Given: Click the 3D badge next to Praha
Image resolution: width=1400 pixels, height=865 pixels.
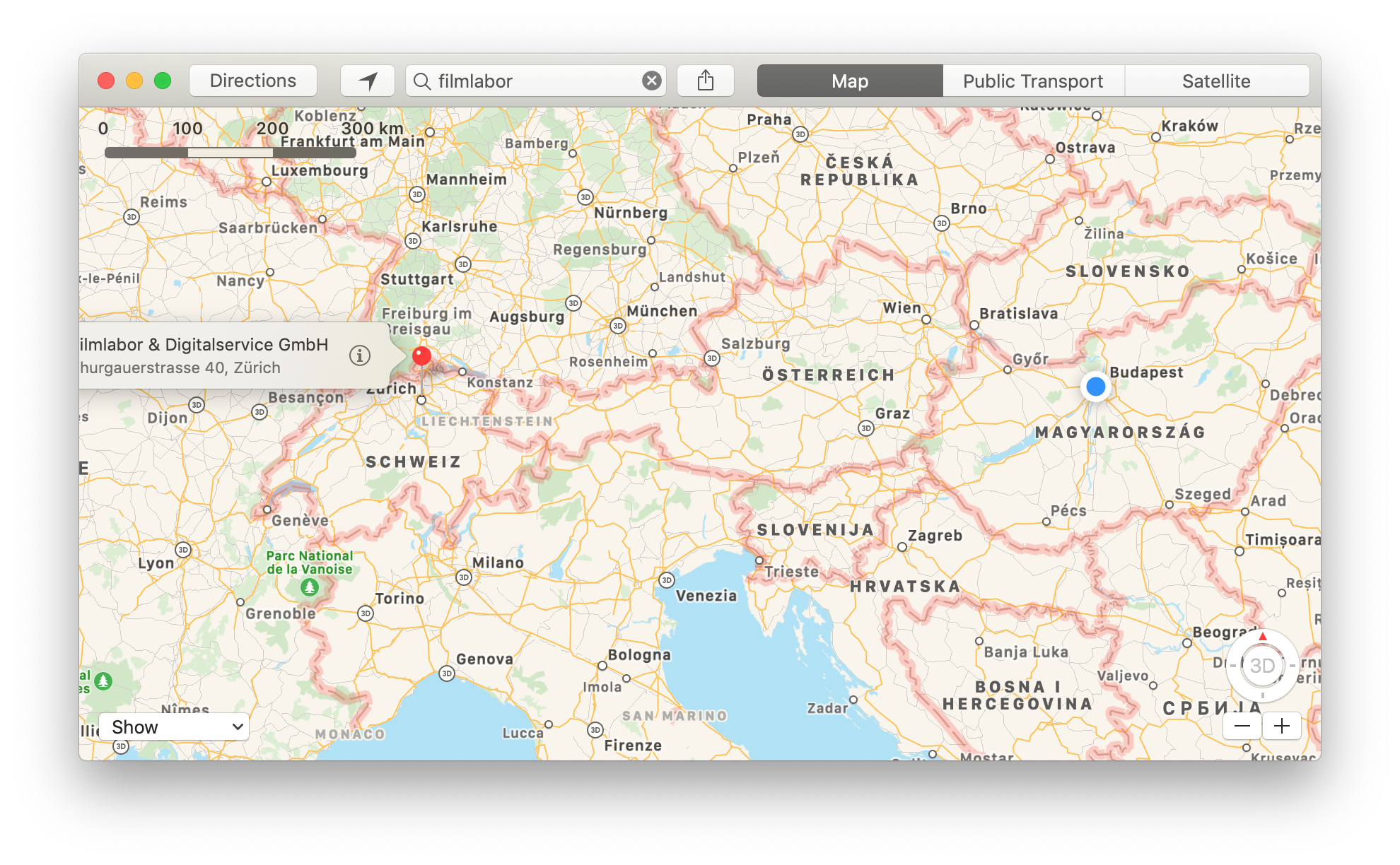Looking at the screenshot, I should pyautogui.click(x=800, y=134).
